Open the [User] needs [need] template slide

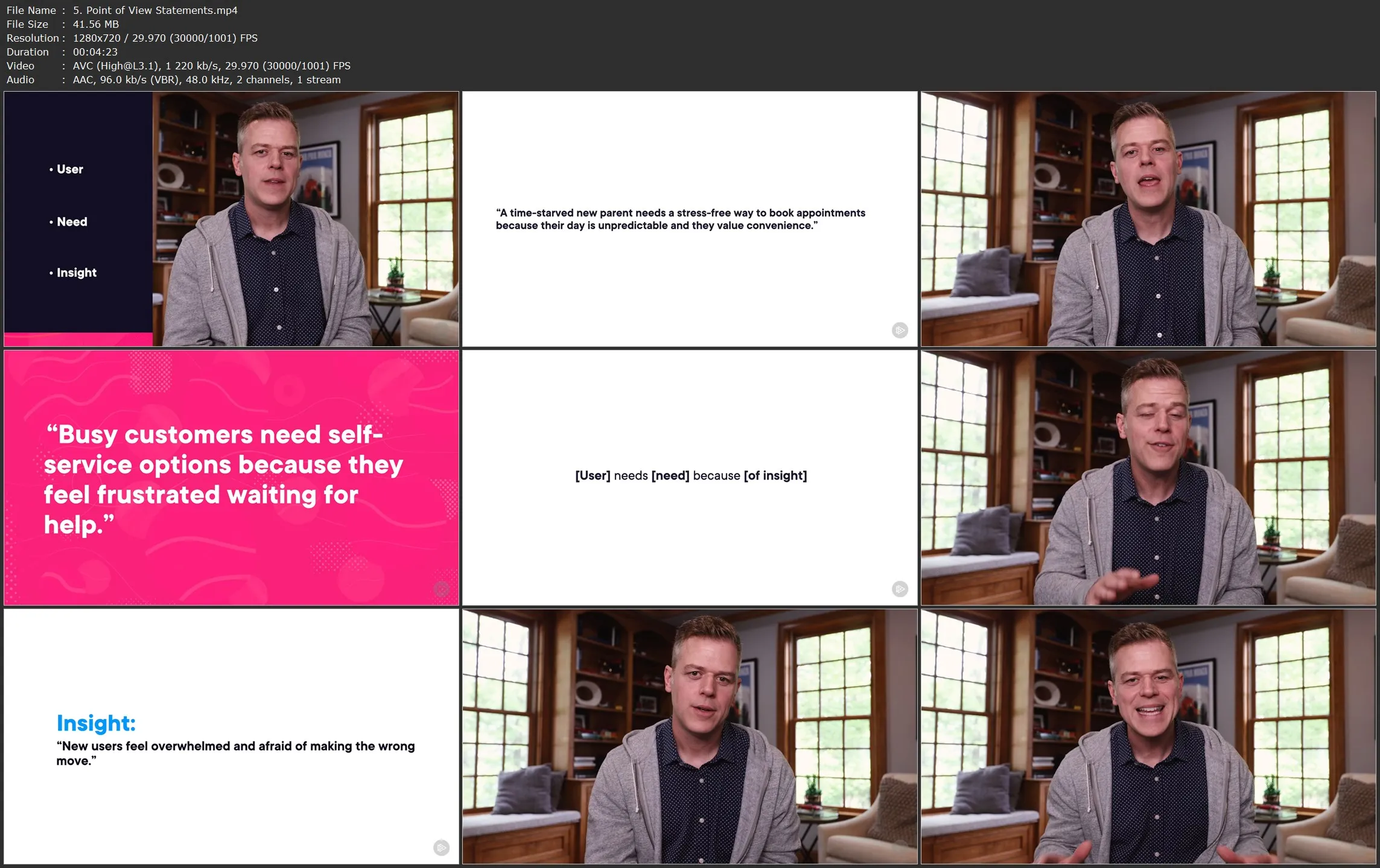690,478
